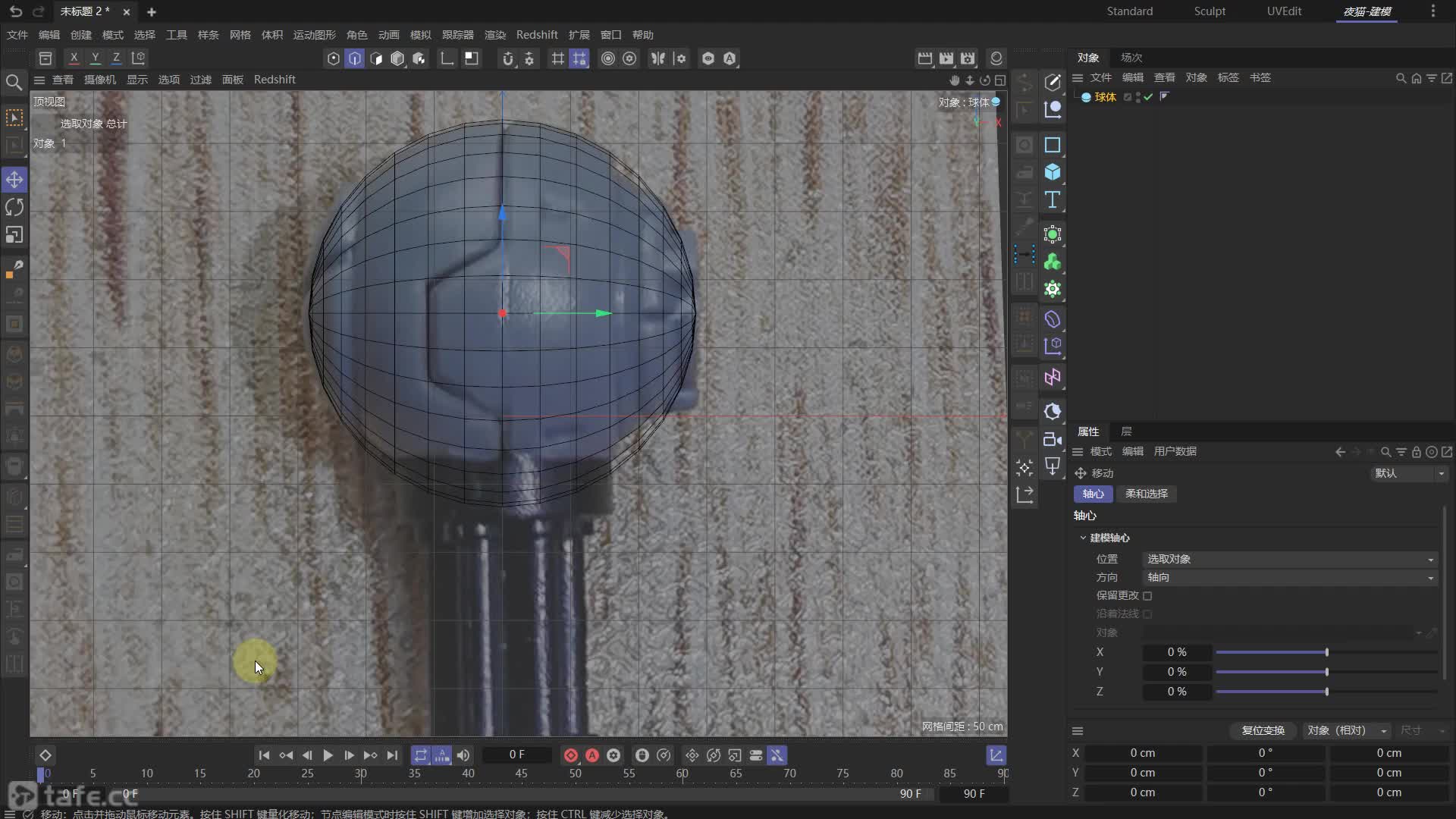Toggle loop playback mode
This screenshot has width=1456, height=819.
tap(420, 755)
